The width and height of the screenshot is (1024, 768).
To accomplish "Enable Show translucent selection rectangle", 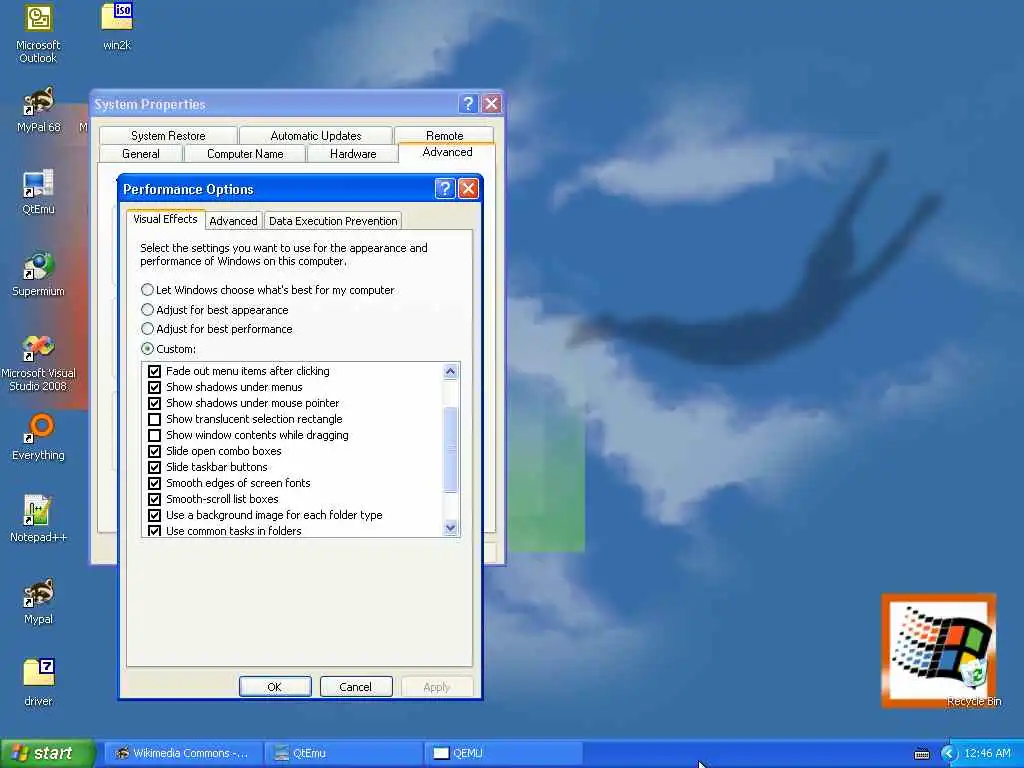I will (x=154, y=419).
